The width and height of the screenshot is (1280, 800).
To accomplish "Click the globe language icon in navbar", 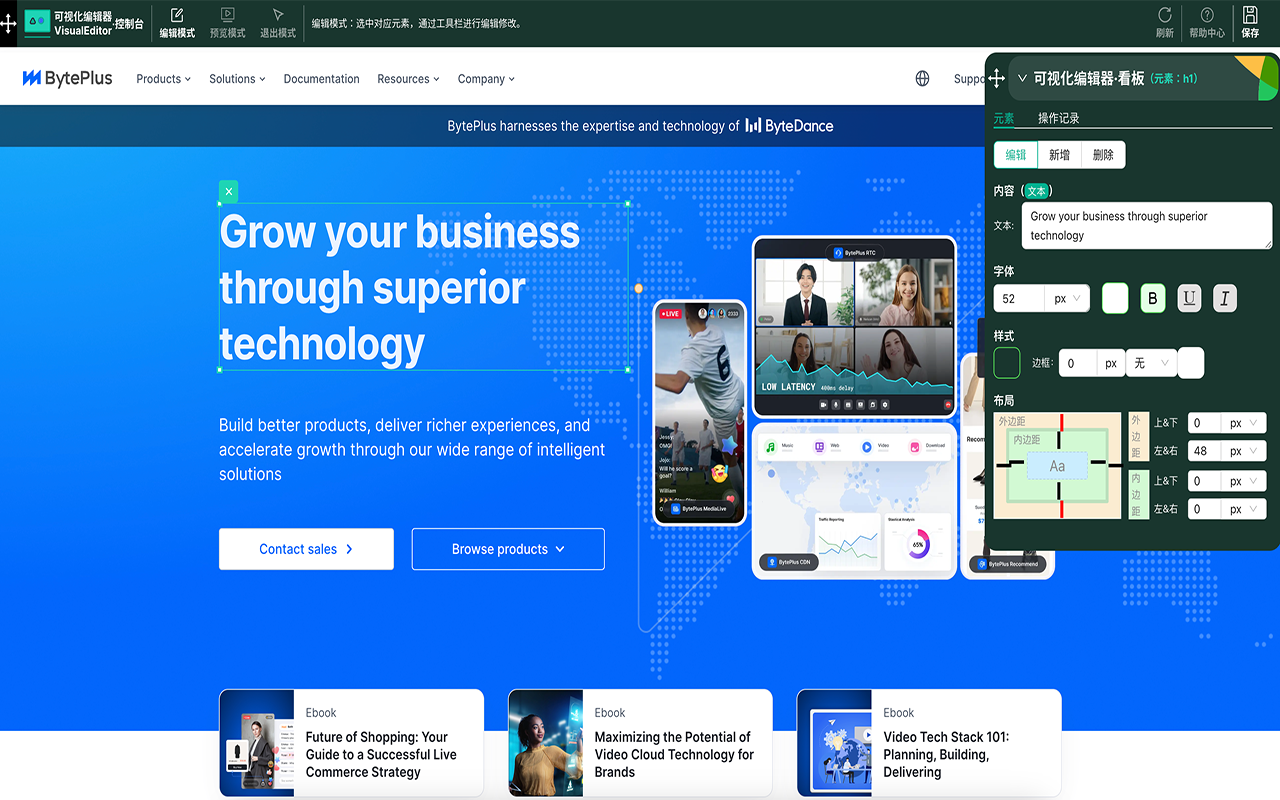I will click(x=921, y=78).
